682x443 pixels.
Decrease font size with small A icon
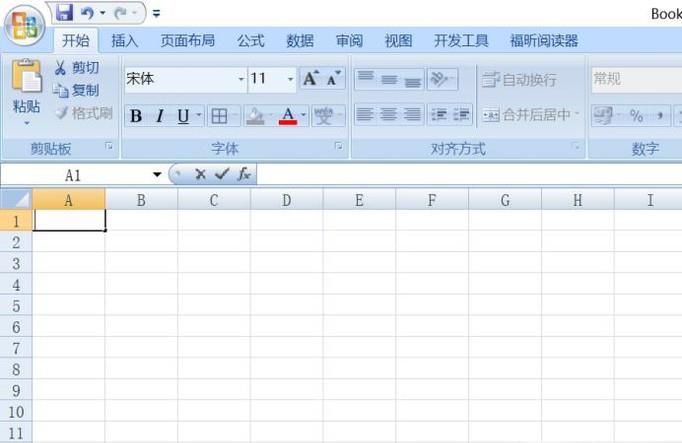(x=334, y=79)
